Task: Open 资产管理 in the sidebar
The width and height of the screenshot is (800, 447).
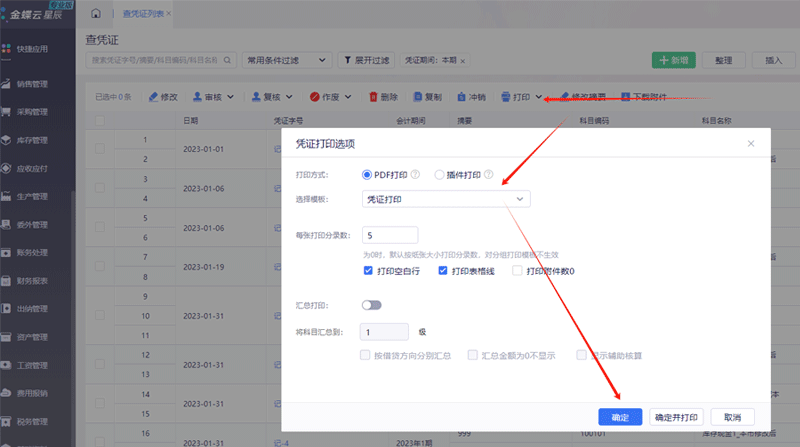Action: click(x=32, y=337)
